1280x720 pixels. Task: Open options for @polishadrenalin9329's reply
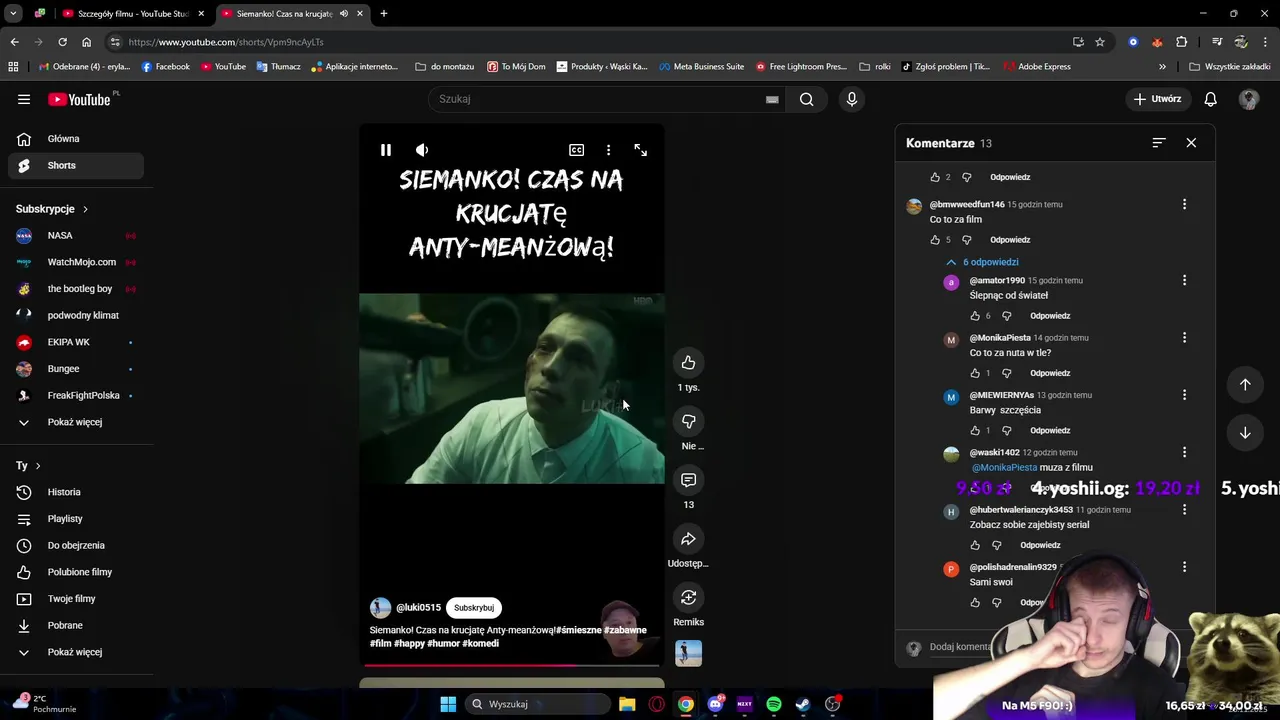pos(1184,567)
